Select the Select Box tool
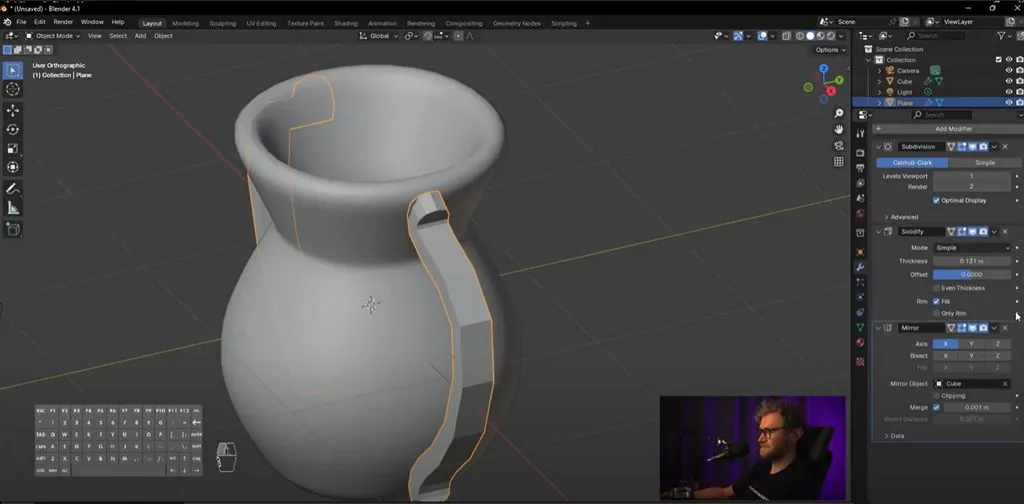This screenshot has width=1024, height=504. [12, 71]
